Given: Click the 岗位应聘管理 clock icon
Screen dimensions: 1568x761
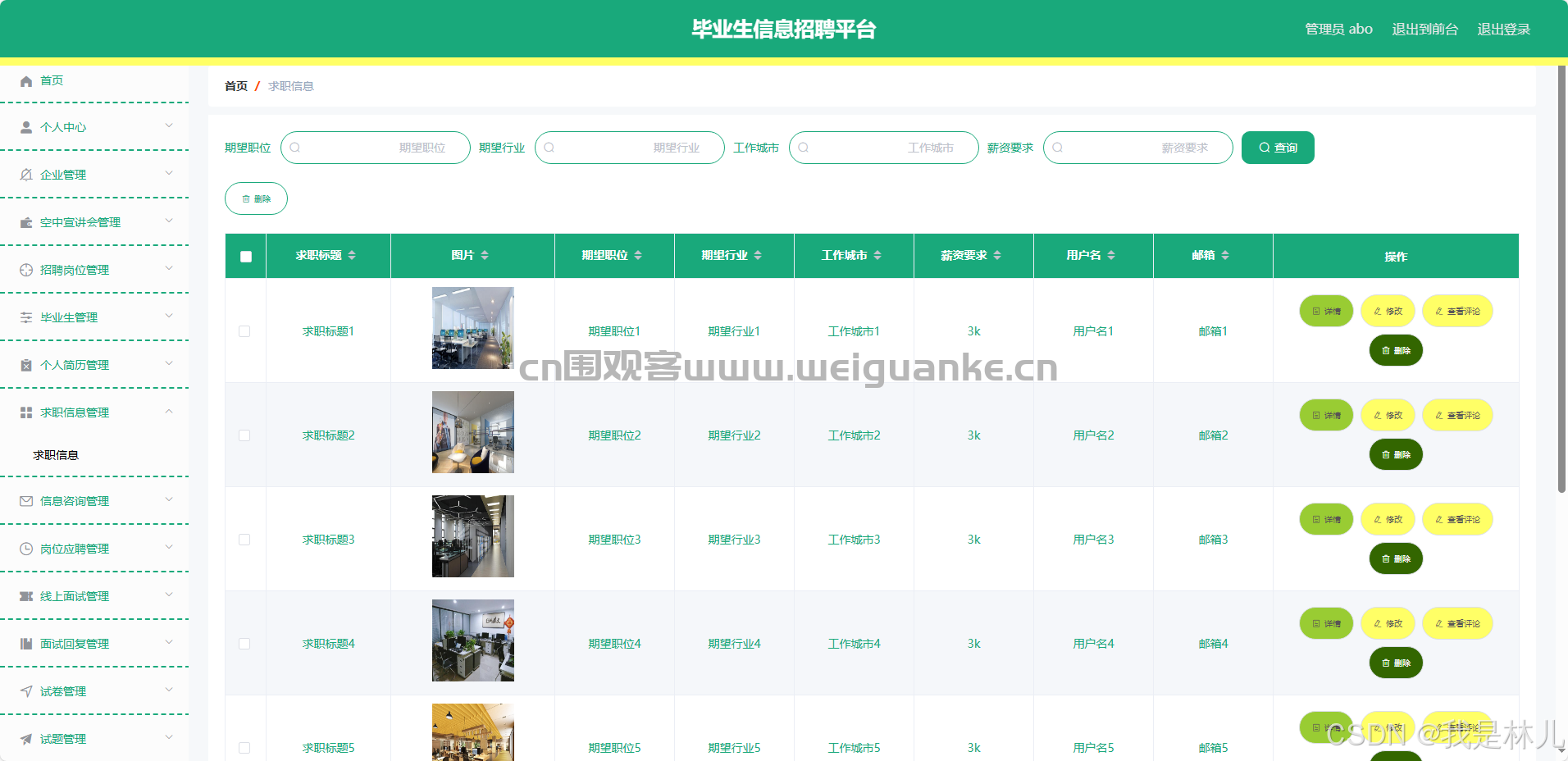Looking at the screenshot, I should (26, 549).
